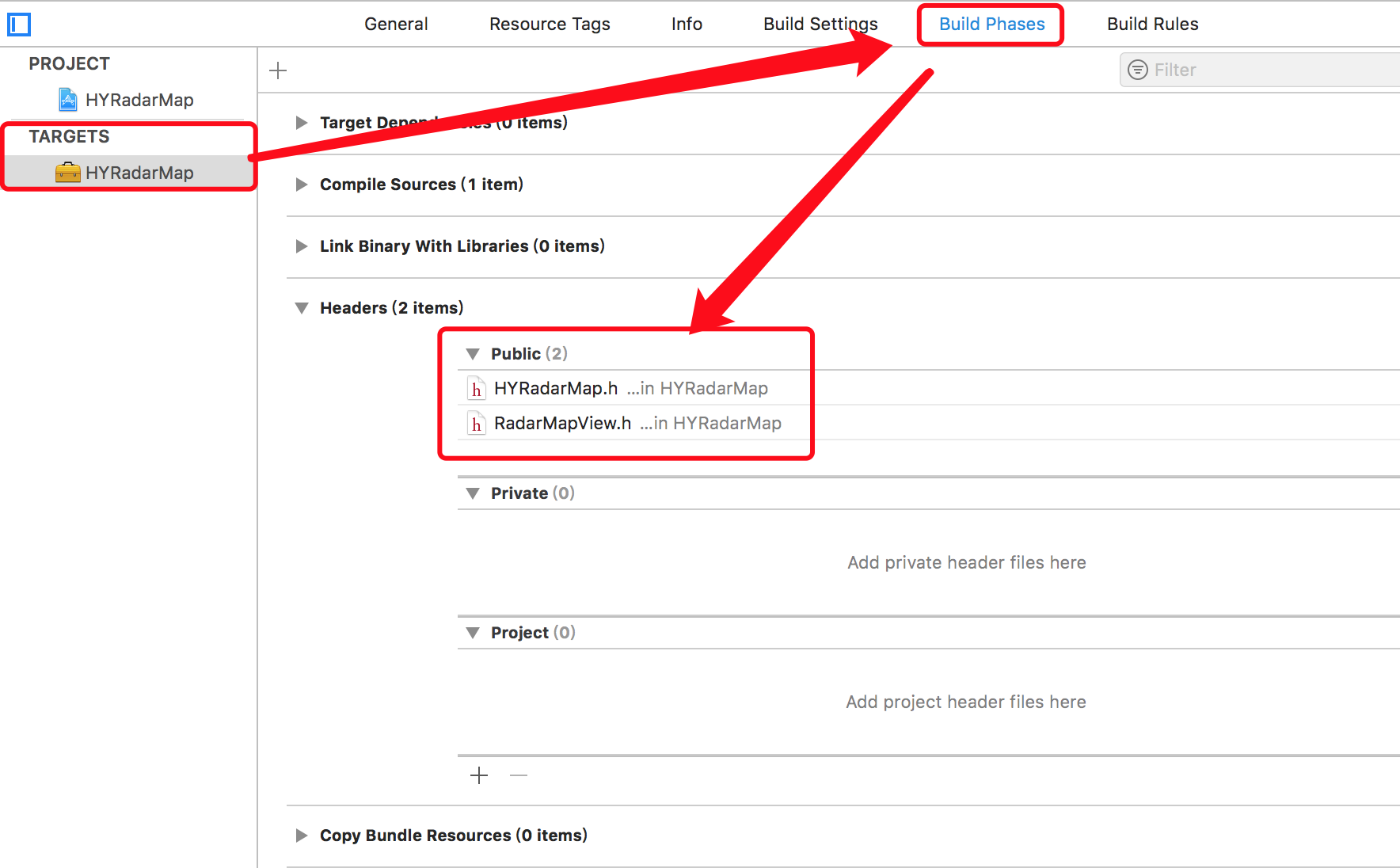
Task: Click the Project (0) group label
Action: (533, 633)
